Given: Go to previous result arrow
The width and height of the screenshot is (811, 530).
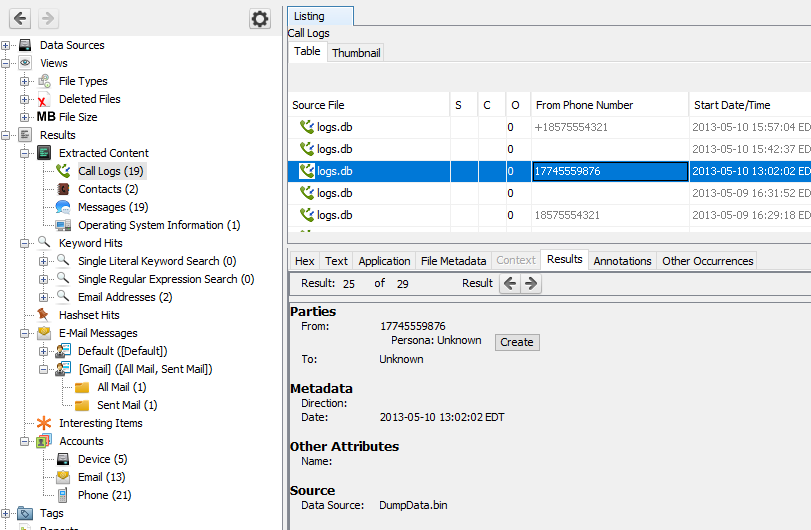Looking at the screenshot, I should pyautogui.click(x=510, y=283).
